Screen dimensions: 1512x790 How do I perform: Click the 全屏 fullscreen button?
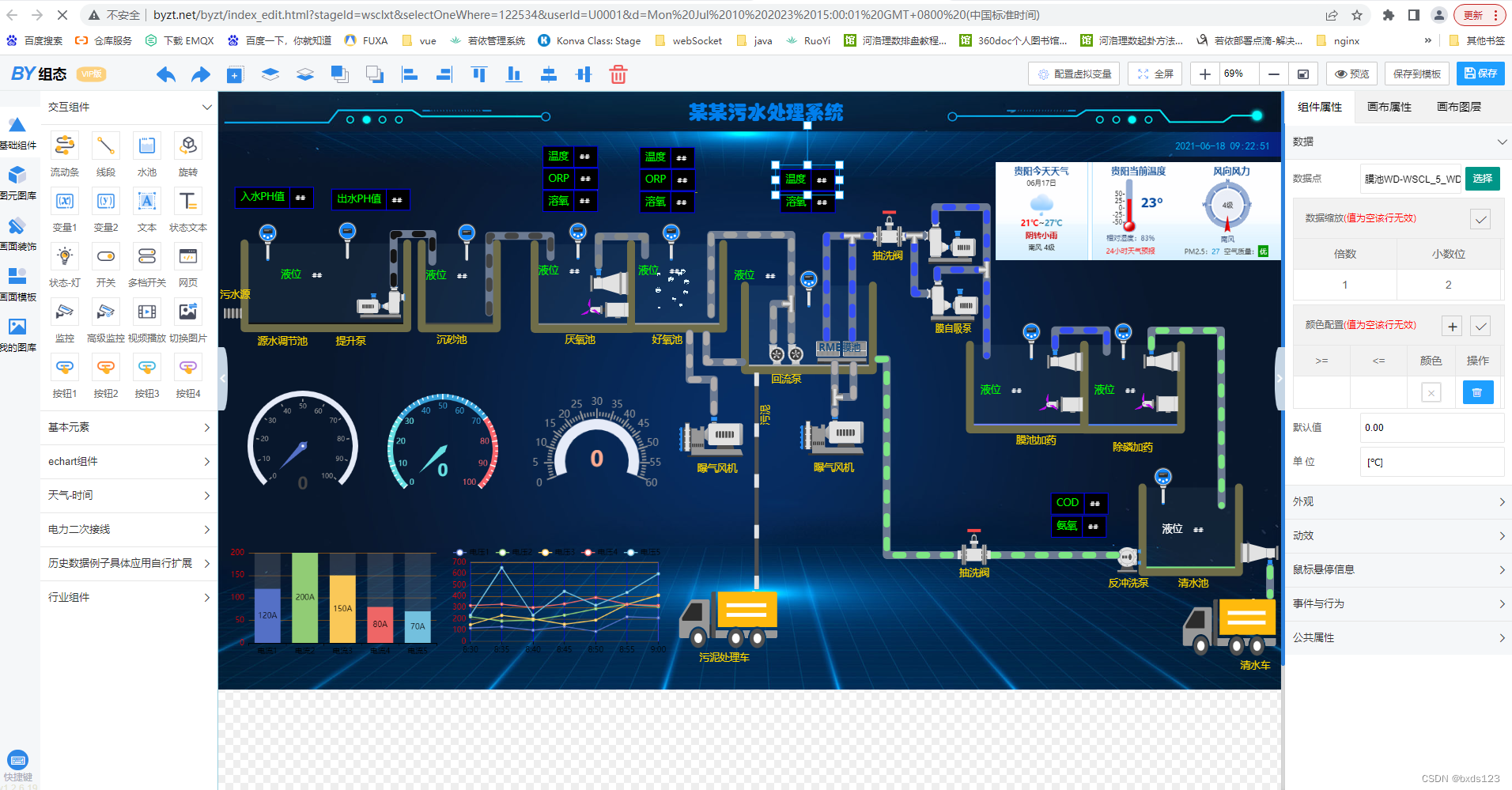click(1155, 74)
